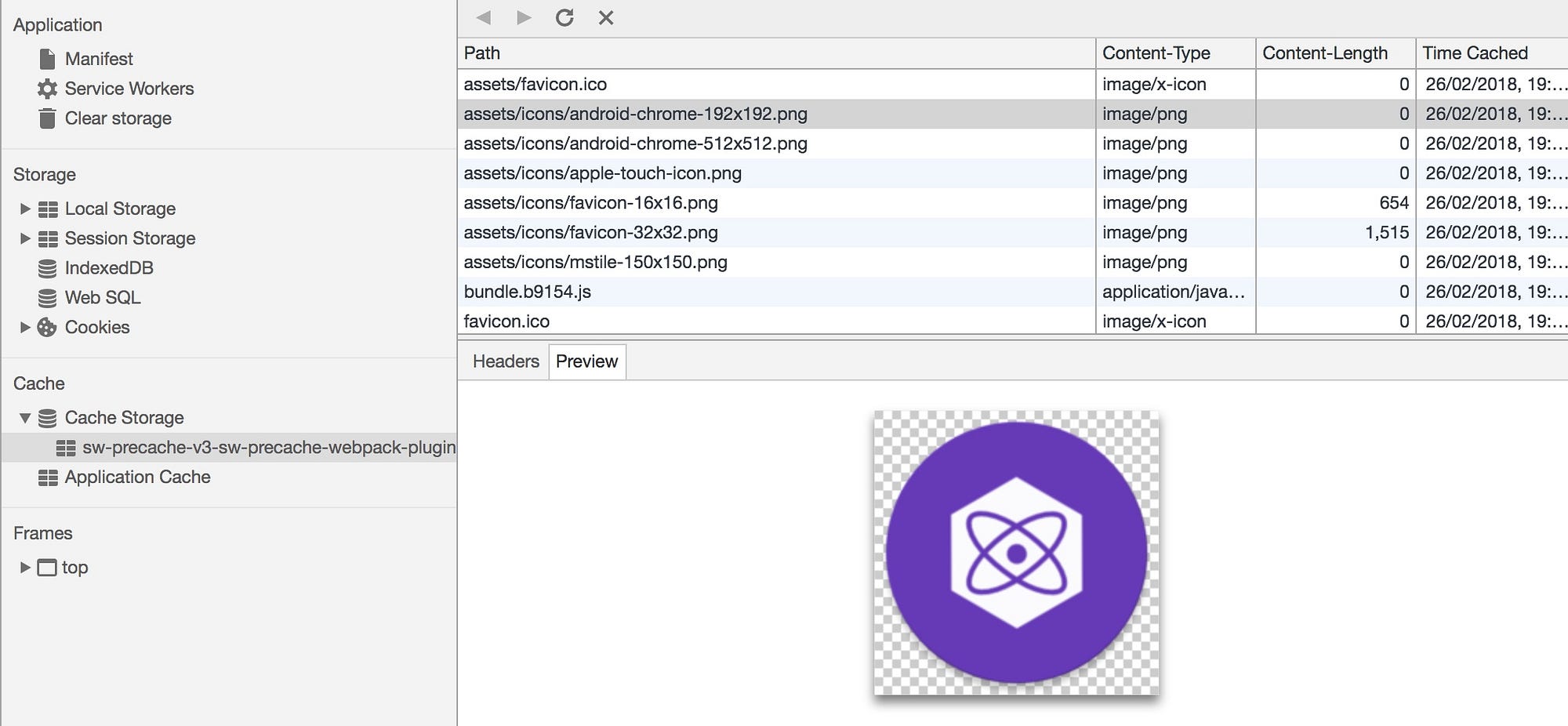Click the refresh cache icon
1568x726 pixels.
coord(564,17)
